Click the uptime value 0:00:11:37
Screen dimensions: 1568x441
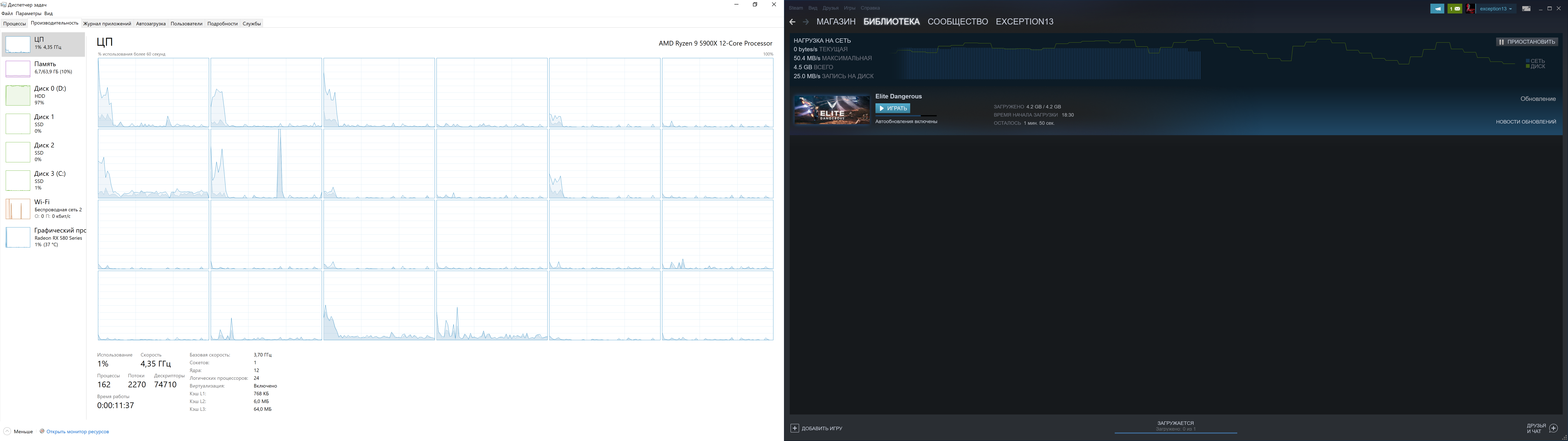pyautogui.click(x=116, y=406)
